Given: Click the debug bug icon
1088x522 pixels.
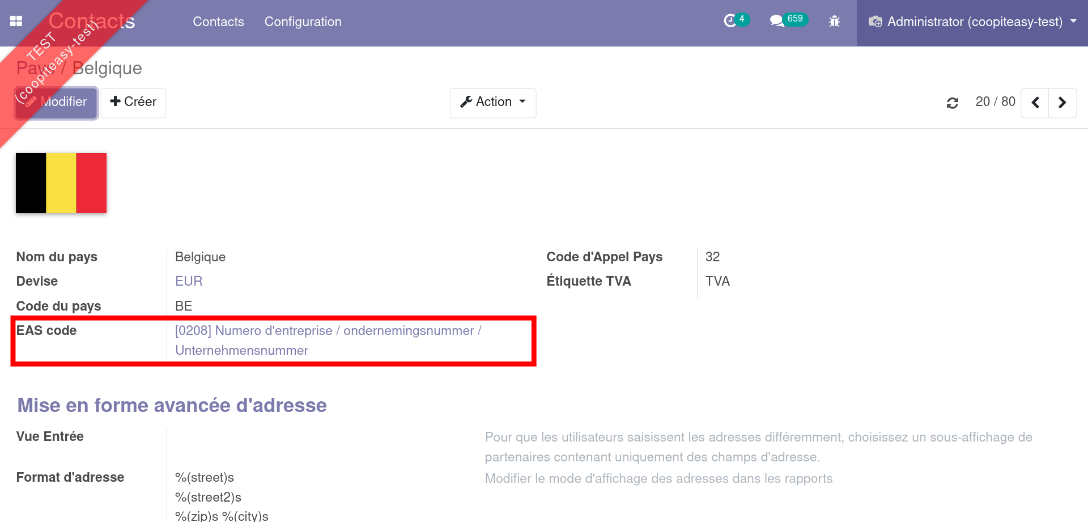Looking at the screenshot, I should [x=834, y=21].
